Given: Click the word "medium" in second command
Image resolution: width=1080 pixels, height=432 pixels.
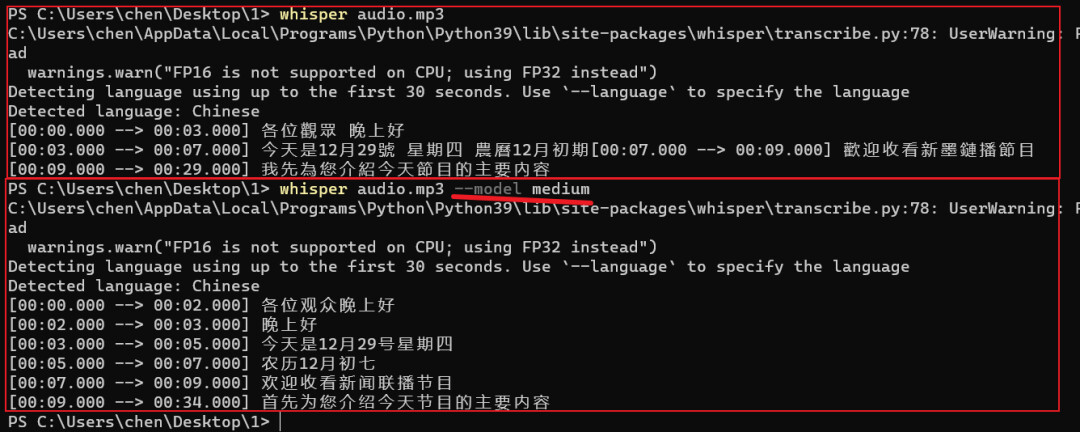Looking at the screenshot, I should coord(561,189).
